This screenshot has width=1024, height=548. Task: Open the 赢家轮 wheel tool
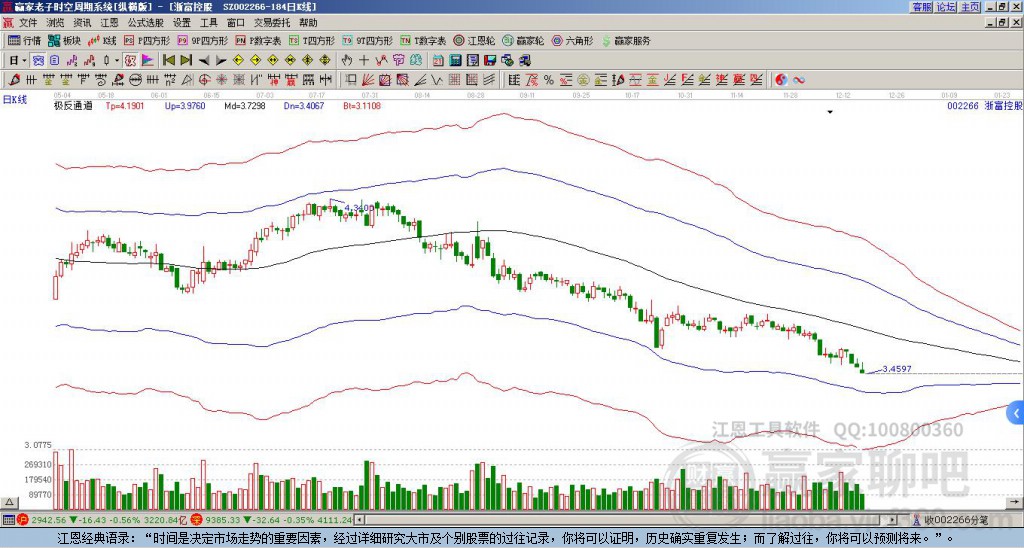pos(524,40)
